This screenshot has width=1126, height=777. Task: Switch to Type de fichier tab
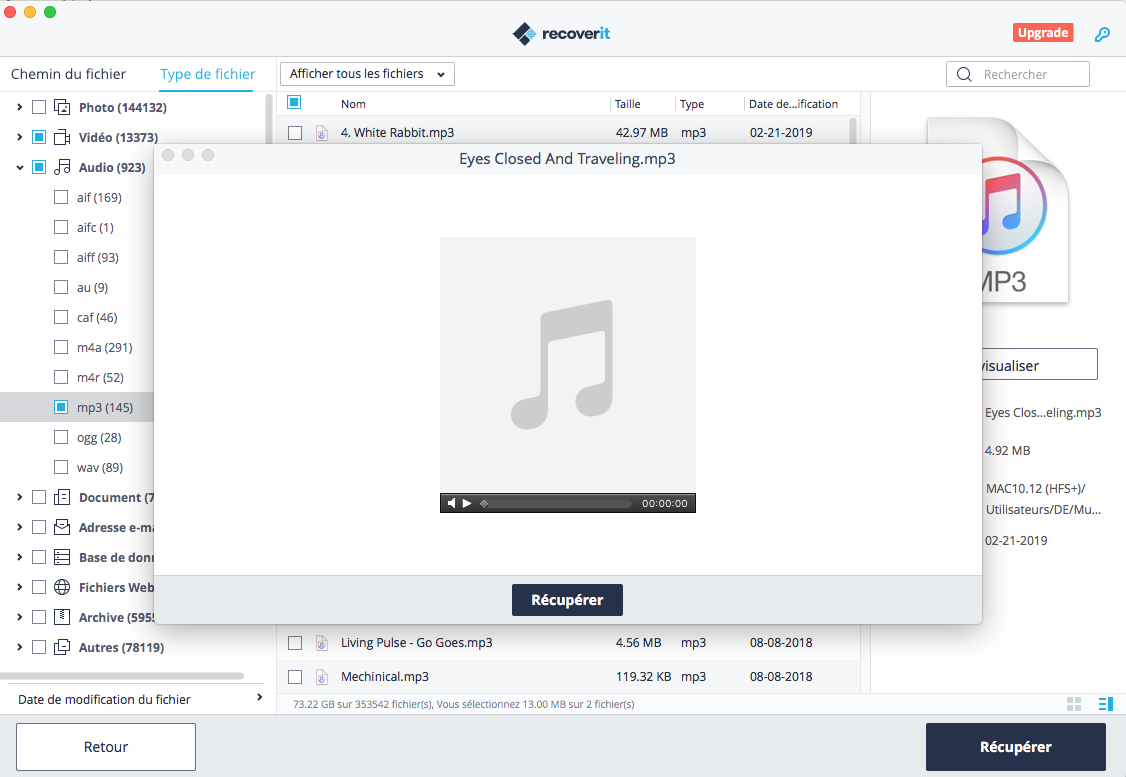click(208, 74)
